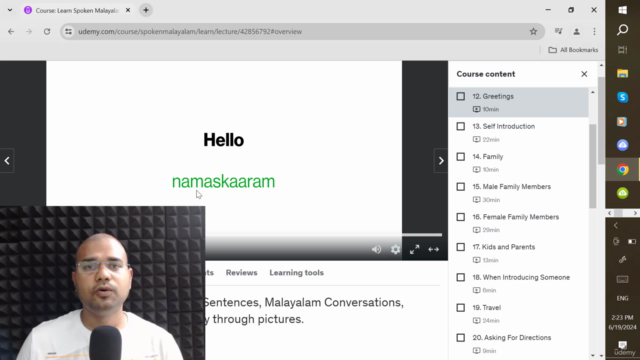Image resolution: width=640 pixels, height=360 pixels.
Task: Open All Bookmarks folder
Action: pyautogui.click(x=573, y=50)
